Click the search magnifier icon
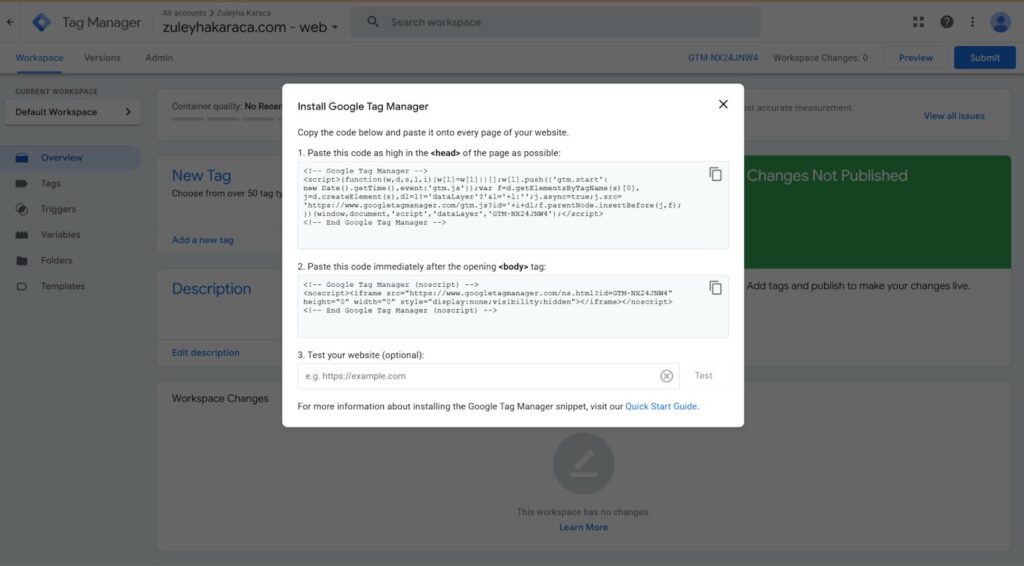The width and height of the screenshot is (1024, 566). 373,22
